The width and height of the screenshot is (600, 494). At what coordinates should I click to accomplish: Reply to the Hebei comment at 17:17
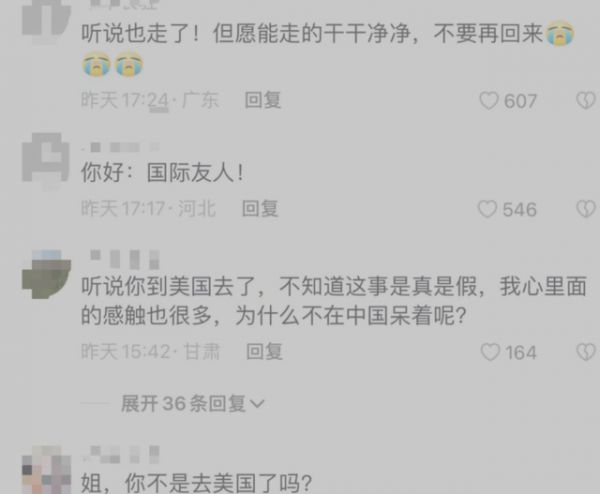pyautogui.click(x=260, y=209)
